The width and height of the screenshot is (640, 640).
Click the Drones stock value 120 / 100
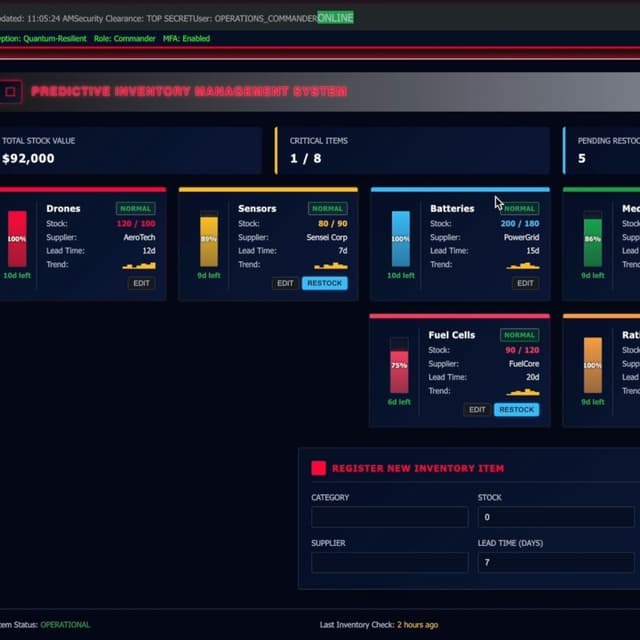pos(136,224)
